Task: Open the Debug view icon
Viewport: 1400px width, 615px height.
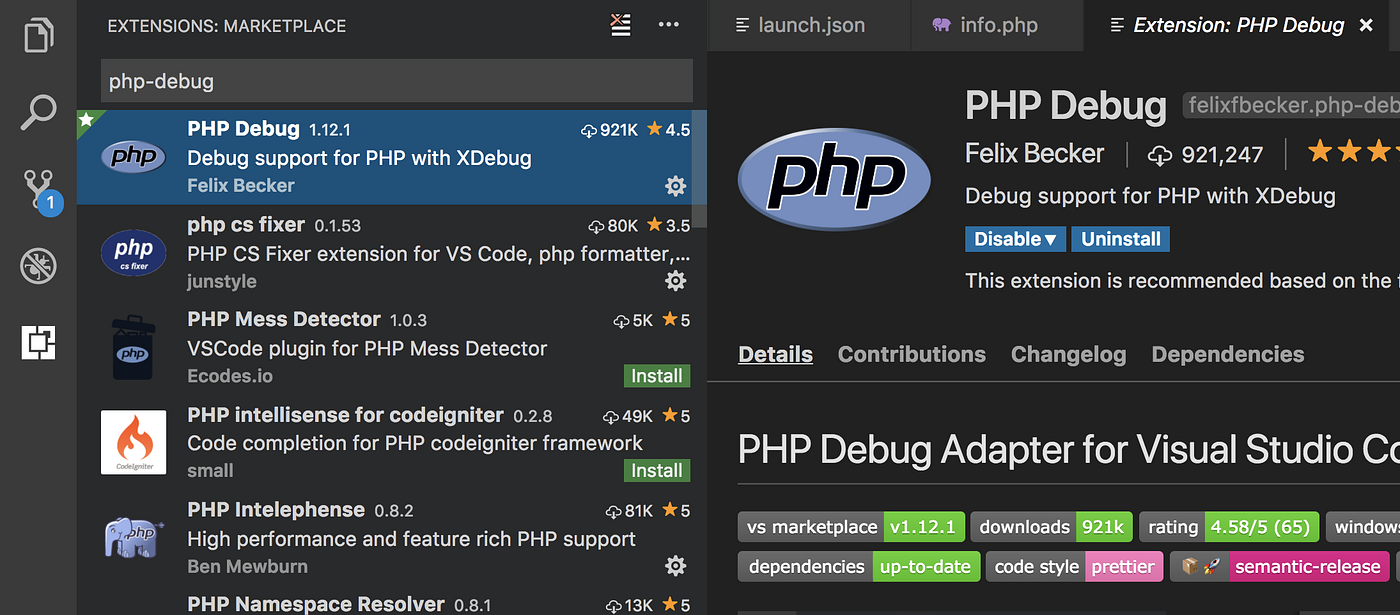Action: [38, 266]
